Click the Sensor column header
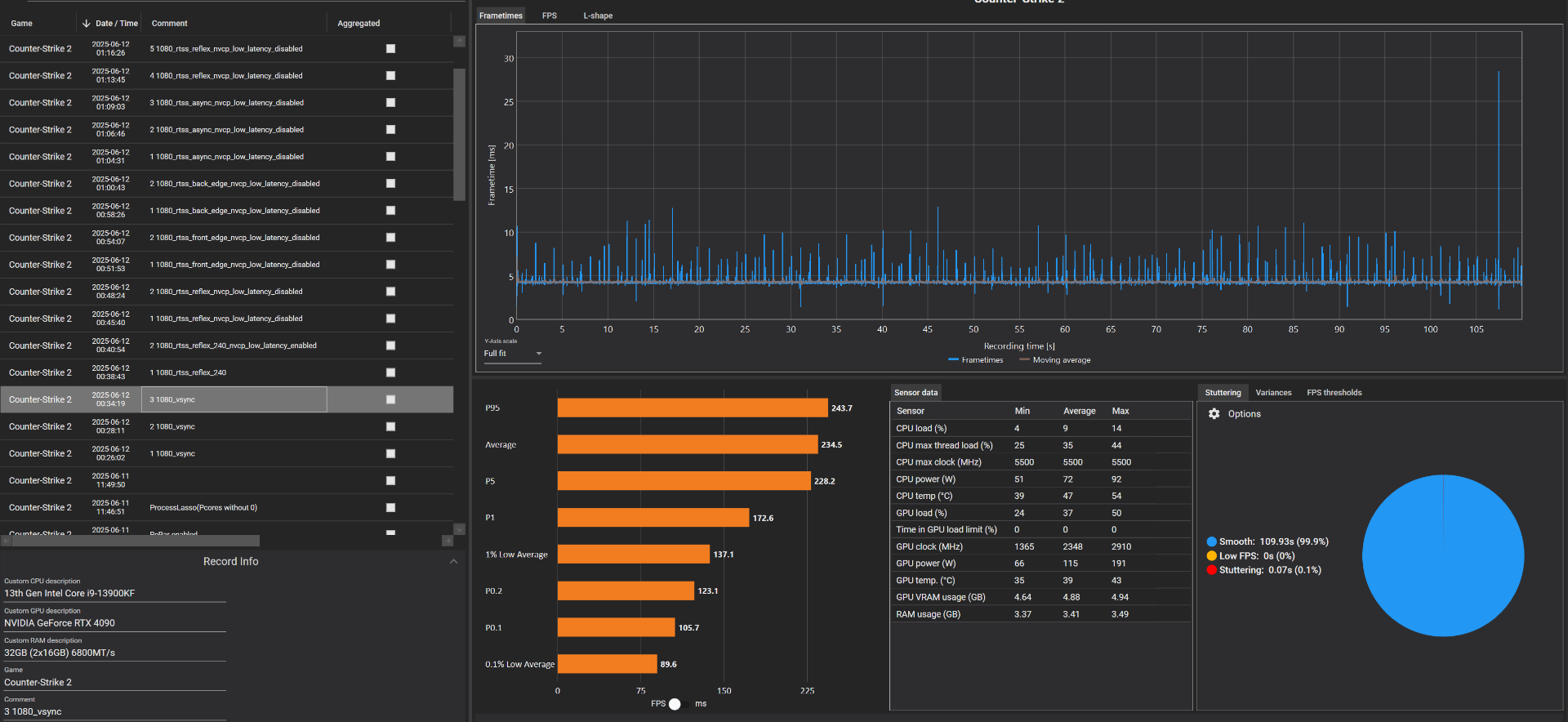The width and height of the screenshot is (1568, 722). (910, 411)
